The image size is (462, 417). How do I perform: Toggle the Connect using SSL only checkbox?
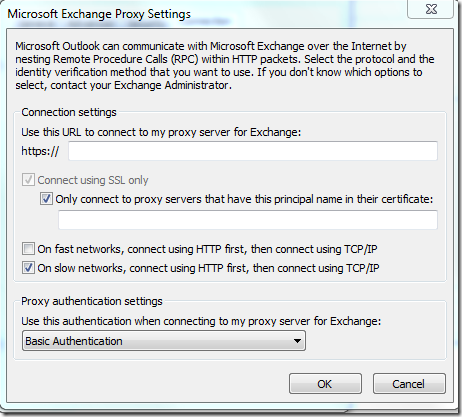click(x=28, y=180)
